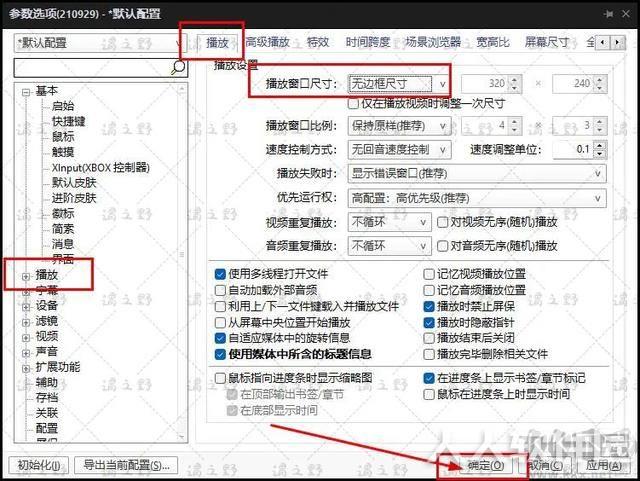Open 优先运行权 dropdown
This screenshot has height=481, width=640.
pos(477,198)
